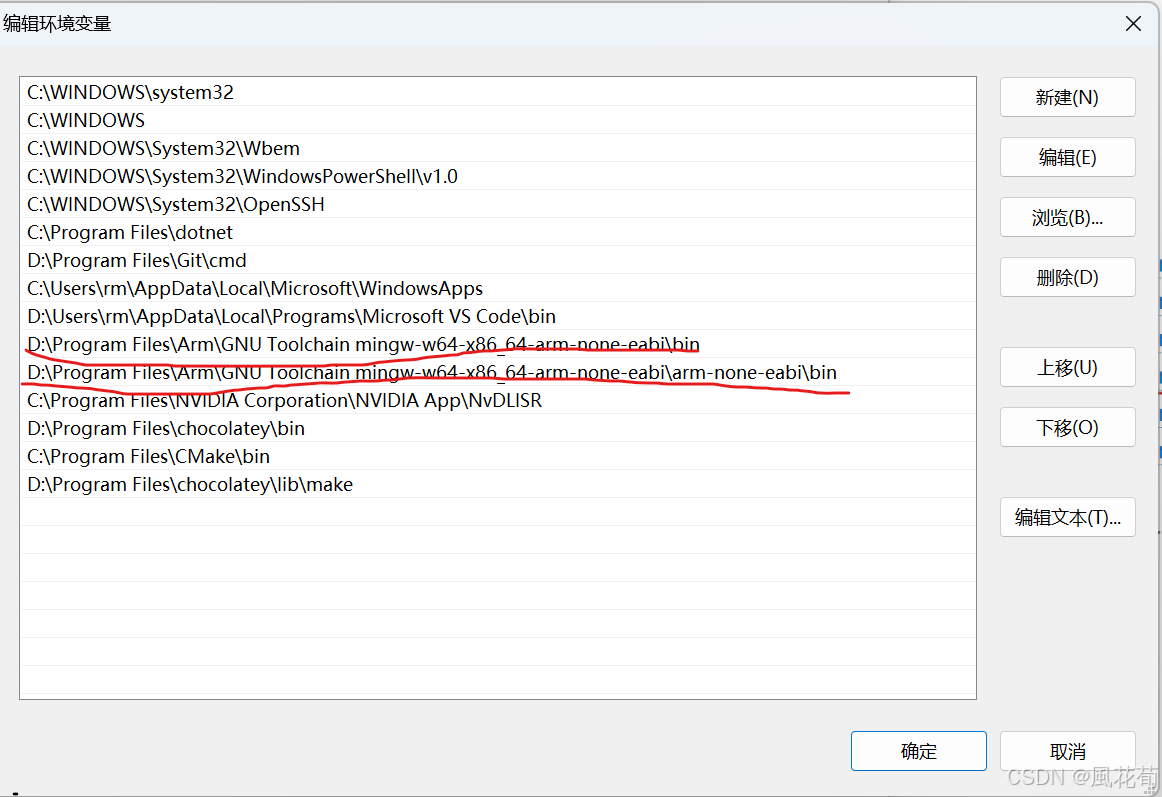Cancel the dialog with 取消
Viewport: 1162px width, 797px height.
1067,751
